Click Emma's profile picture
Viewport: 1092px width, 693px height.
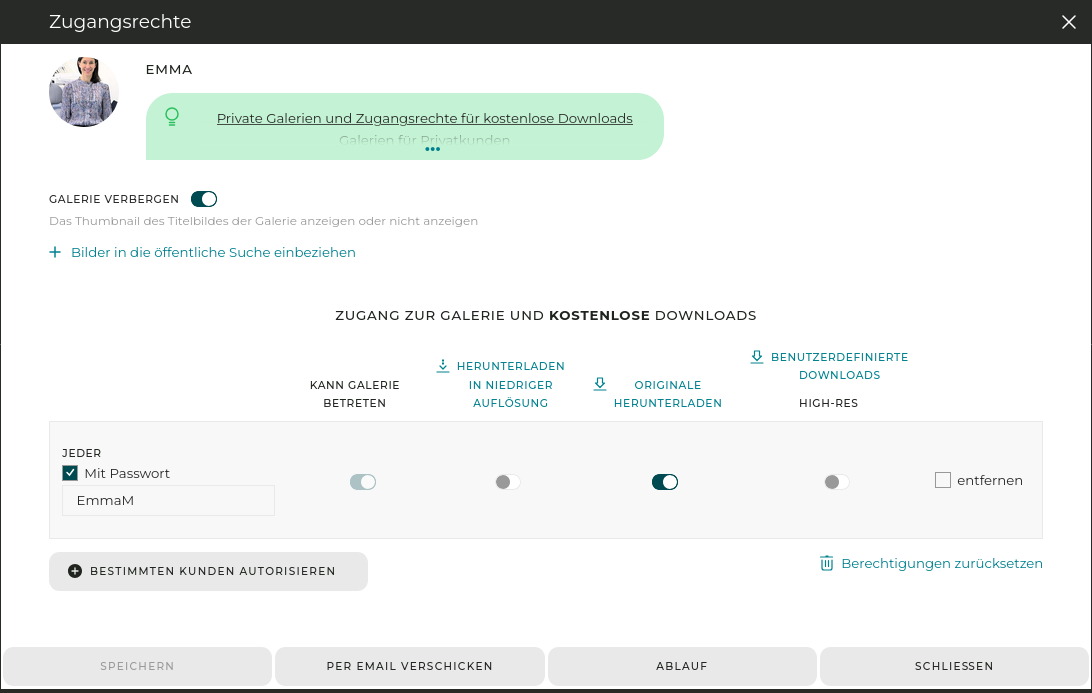pyautogui.click(x=83, y=91)
